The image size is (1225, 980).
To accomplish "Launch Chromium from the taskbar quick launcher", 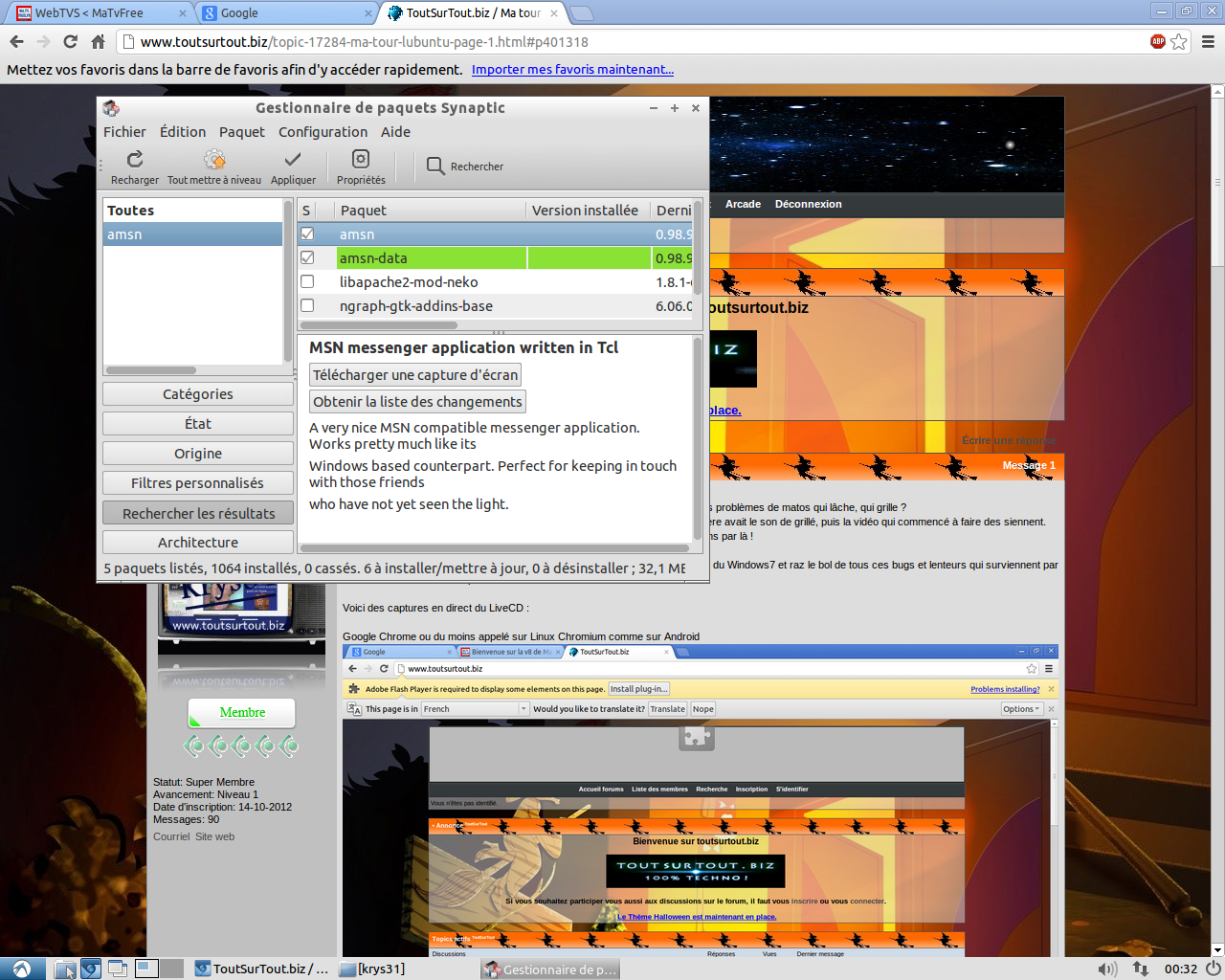I will pyautogui.click(x=91, y=969).
